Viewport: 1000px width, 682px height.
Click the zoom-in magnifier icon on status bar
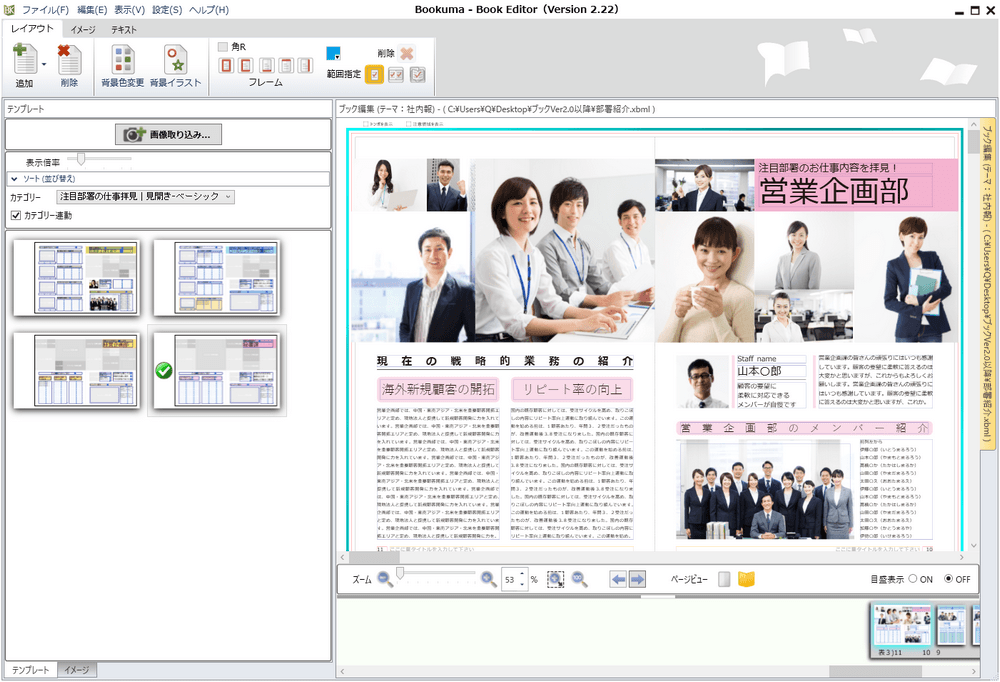[x=489, y=577]
